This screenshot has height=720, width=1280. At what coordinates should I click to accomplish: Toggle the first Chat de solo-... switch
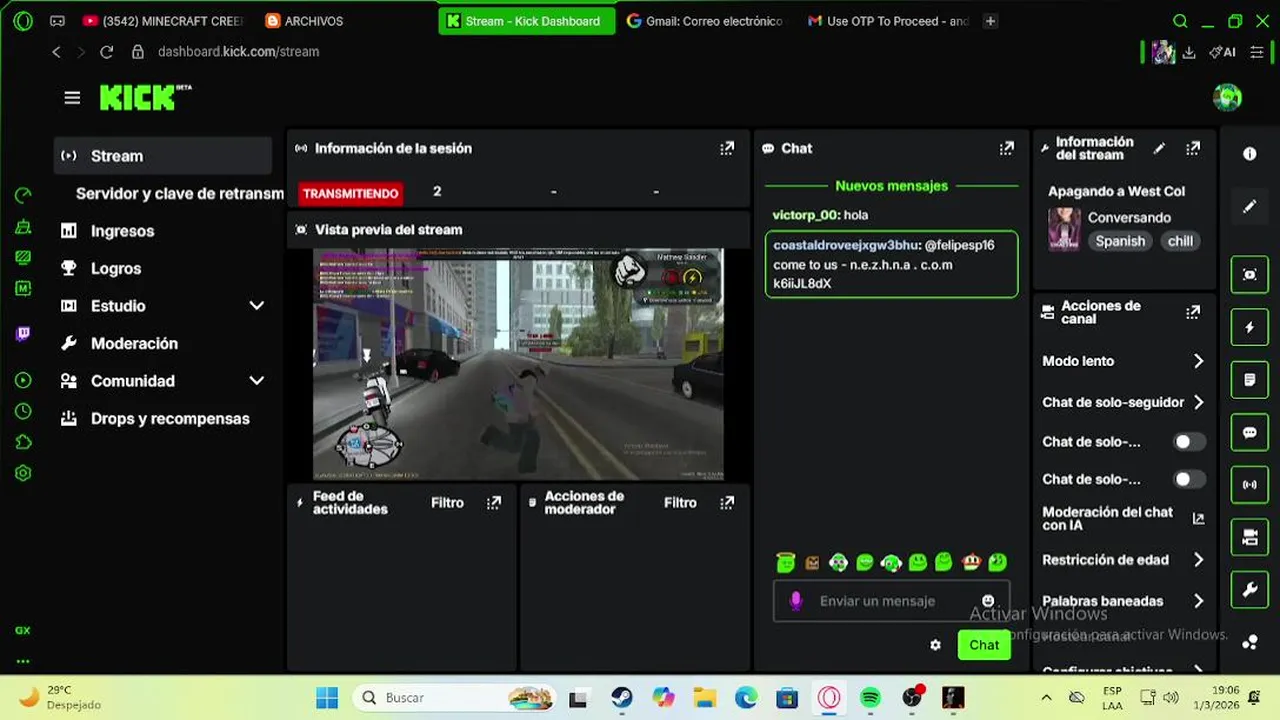[x=1189, y=442]
